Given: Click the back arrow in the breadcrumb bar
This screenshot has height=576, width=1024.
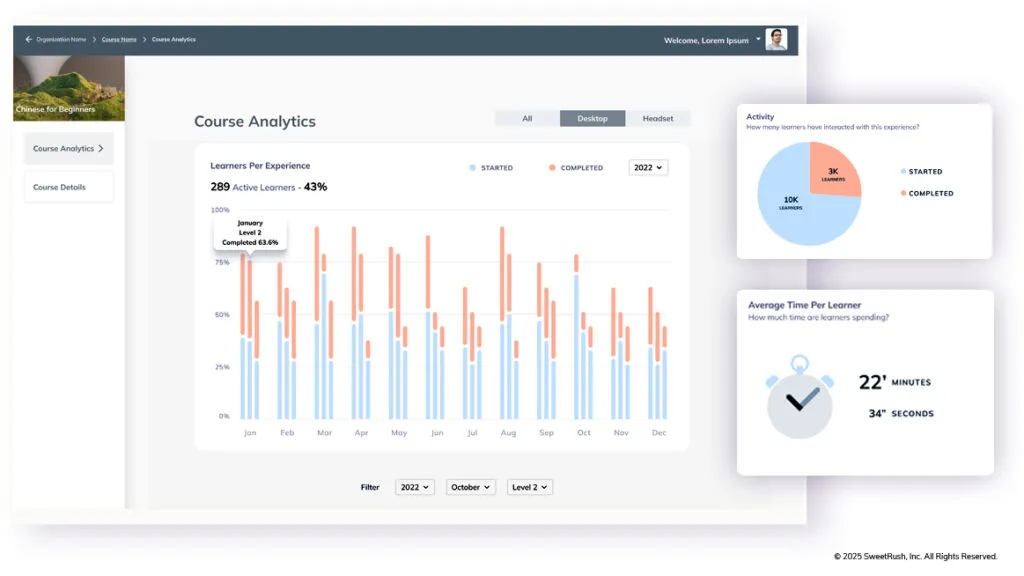Looking at the screenshot, I should coord(27,40).
